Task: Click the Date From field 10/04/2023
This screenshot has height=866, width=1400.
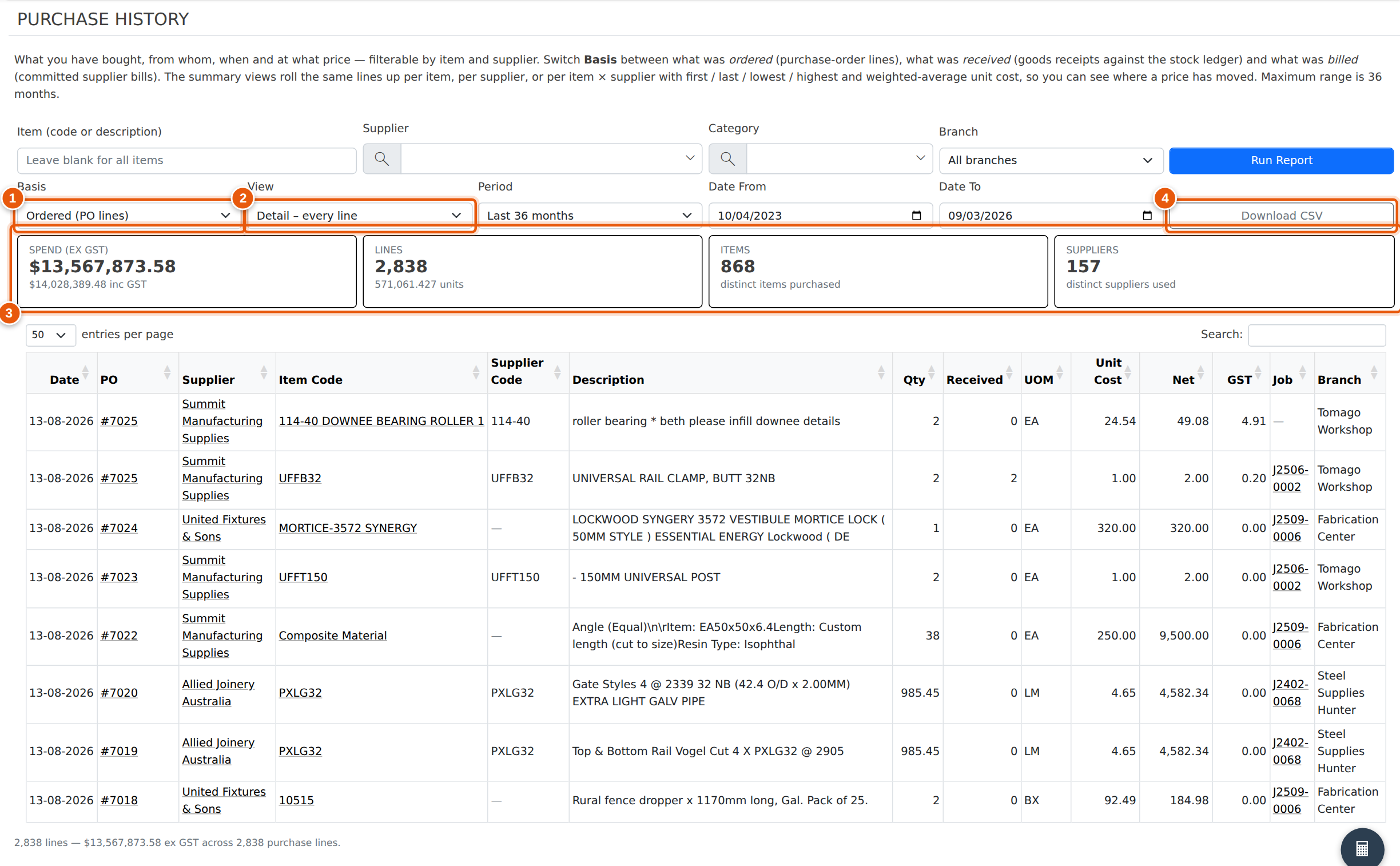Action: tap(820, 215)
